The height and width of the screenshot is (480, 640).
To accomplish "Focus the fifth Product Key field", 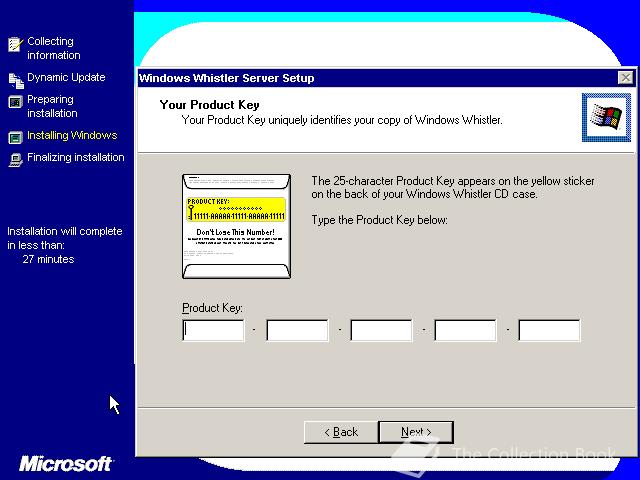I will (549, 330).
